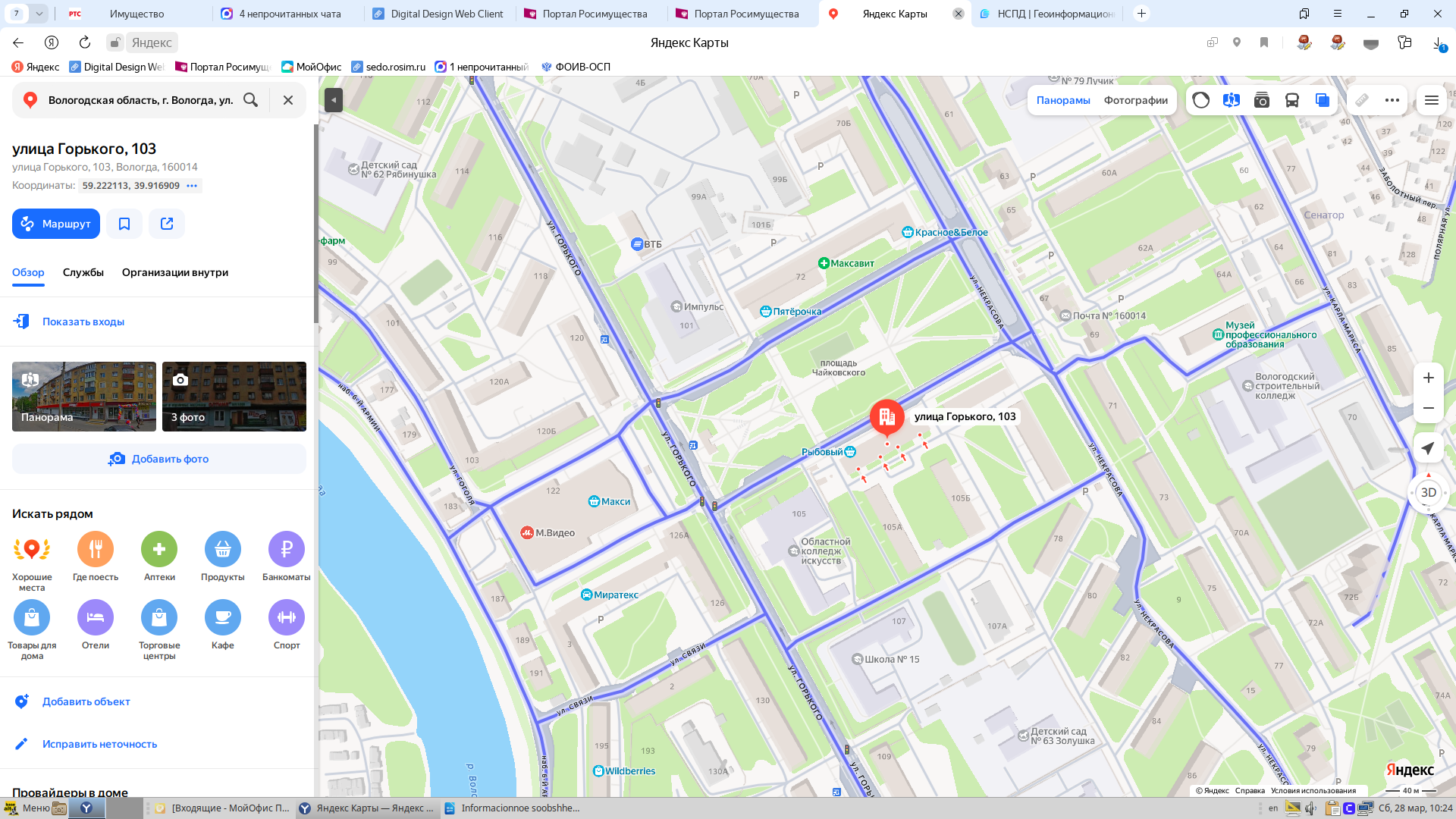Image resolution: width=1456 pixels, height=819 pixels.
Task: Open the coordinates three-dot options
Action: pyautogui.click(x=192, y=186)
